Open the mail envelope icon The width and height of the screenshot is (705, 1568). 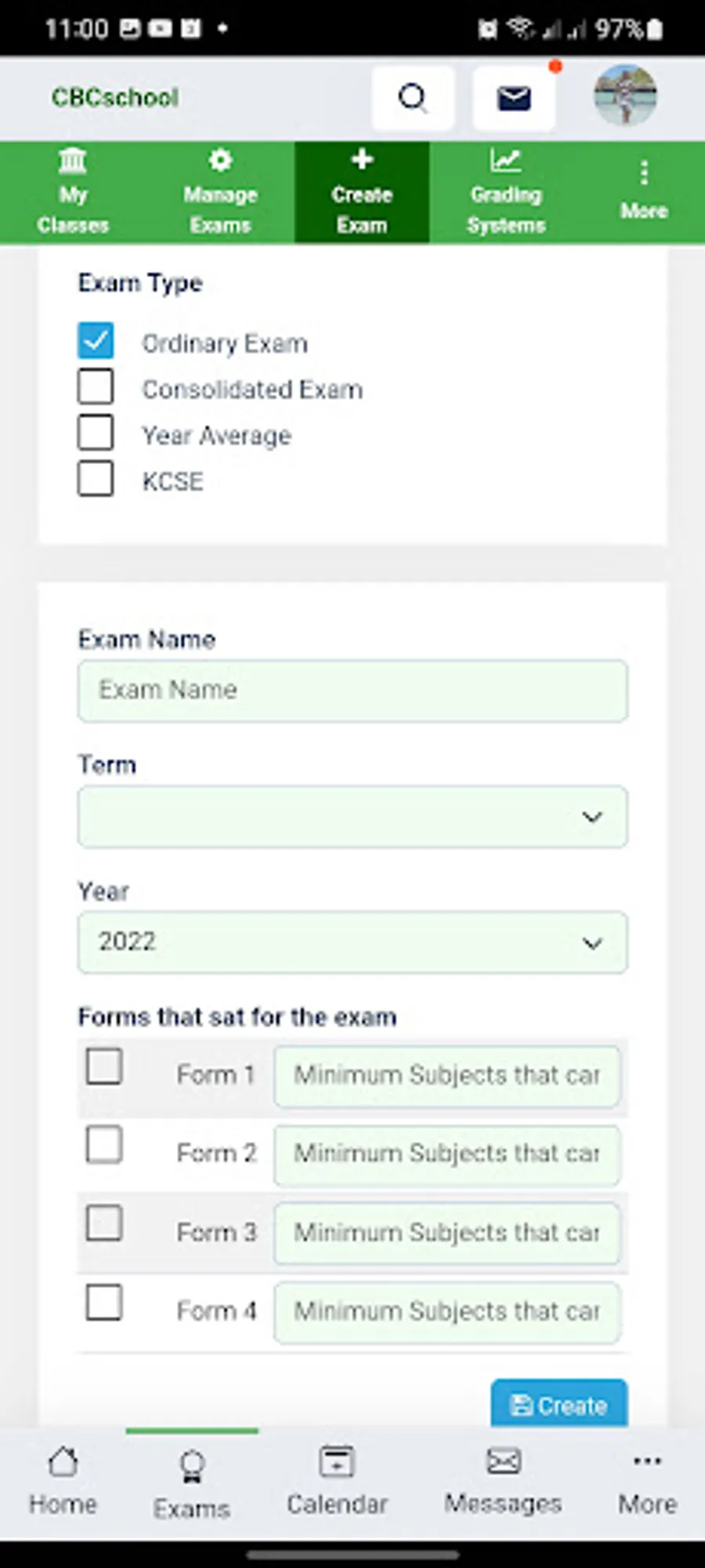(514, 98)
